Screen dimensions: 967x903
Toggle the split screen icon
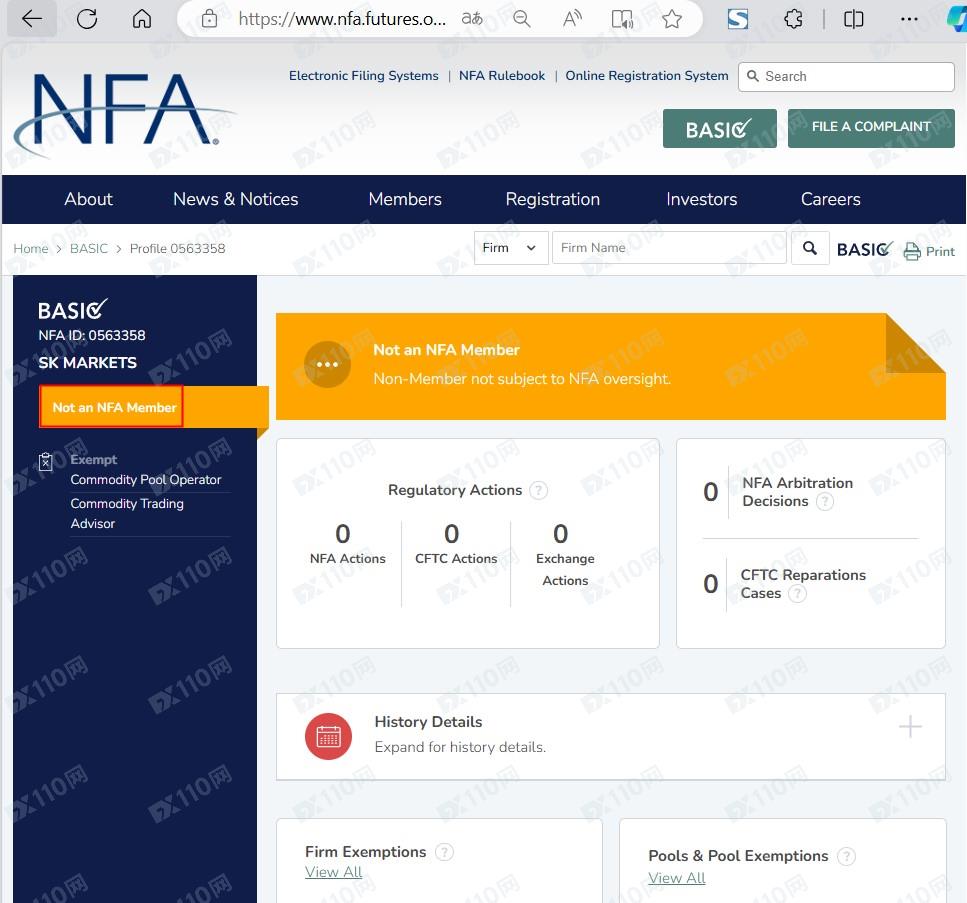pos(854,19)
